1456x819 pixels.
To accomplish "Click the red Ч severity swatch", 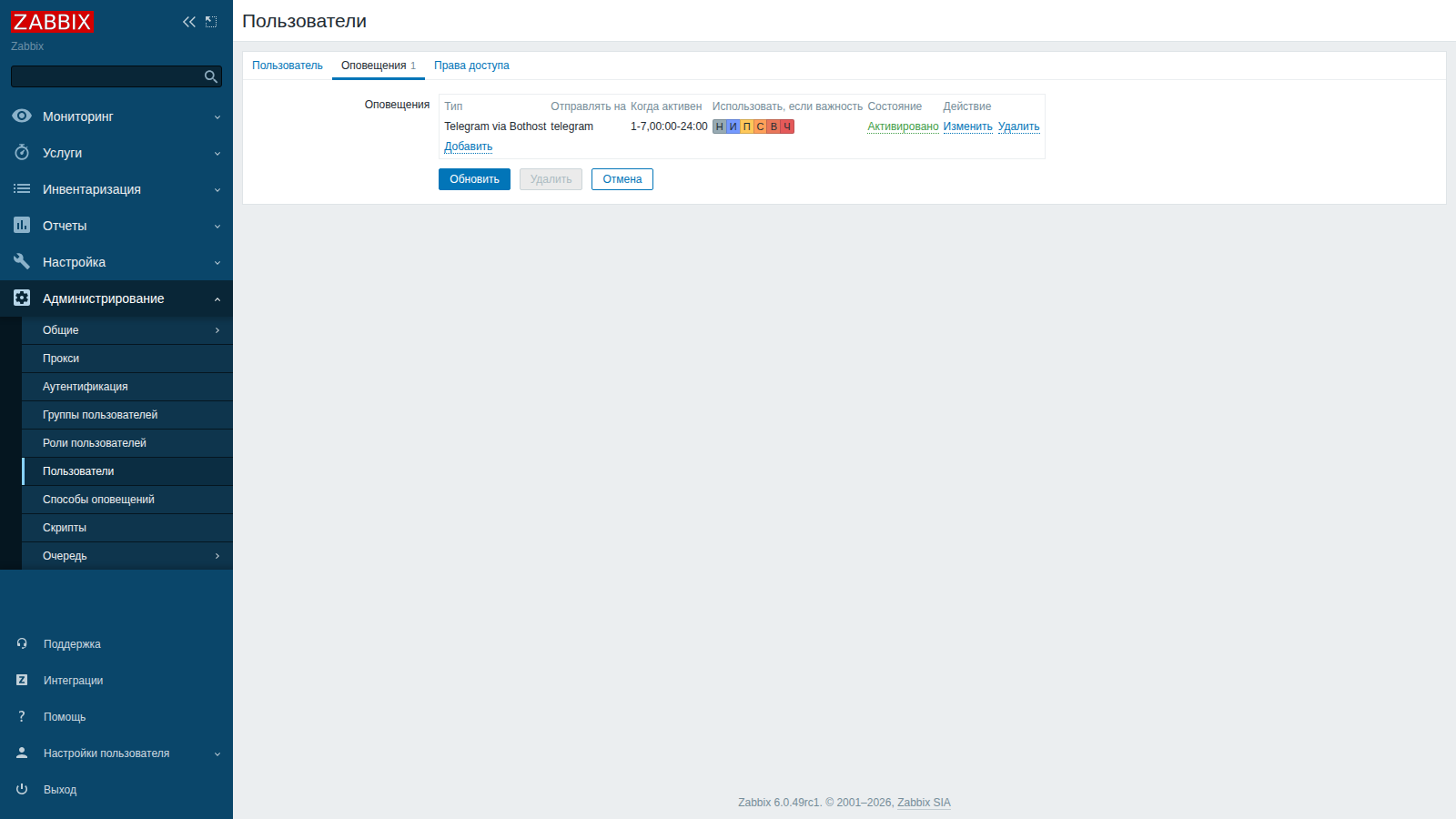I will point(787,126).
